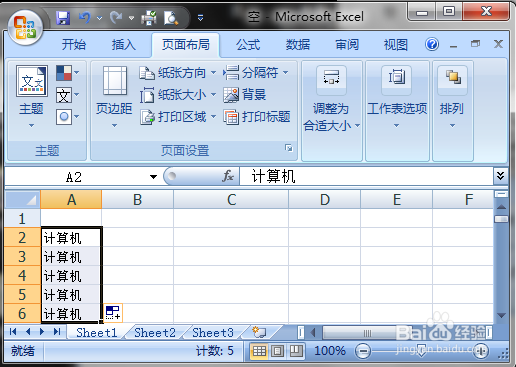Click the Save icon in quick access toolbar
Screen dimensions: 516x367
(x=63, y=18)
